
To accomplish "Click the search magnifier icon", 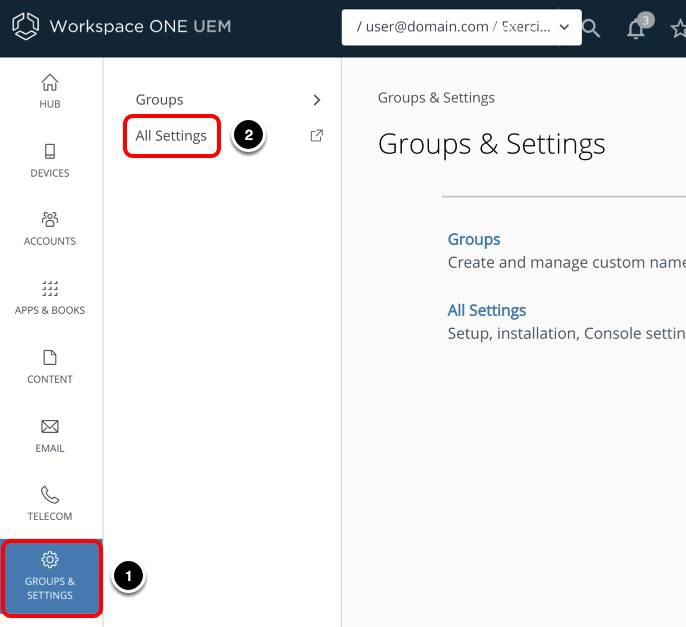I will click(591, 28).
